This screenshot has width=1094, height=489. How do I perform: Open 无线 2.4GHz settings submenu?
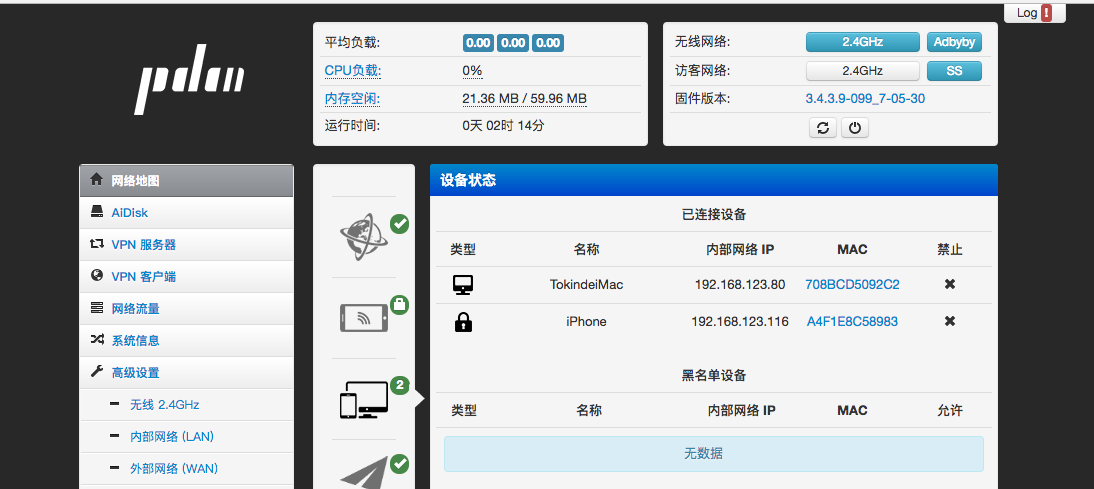pos(164,405)
